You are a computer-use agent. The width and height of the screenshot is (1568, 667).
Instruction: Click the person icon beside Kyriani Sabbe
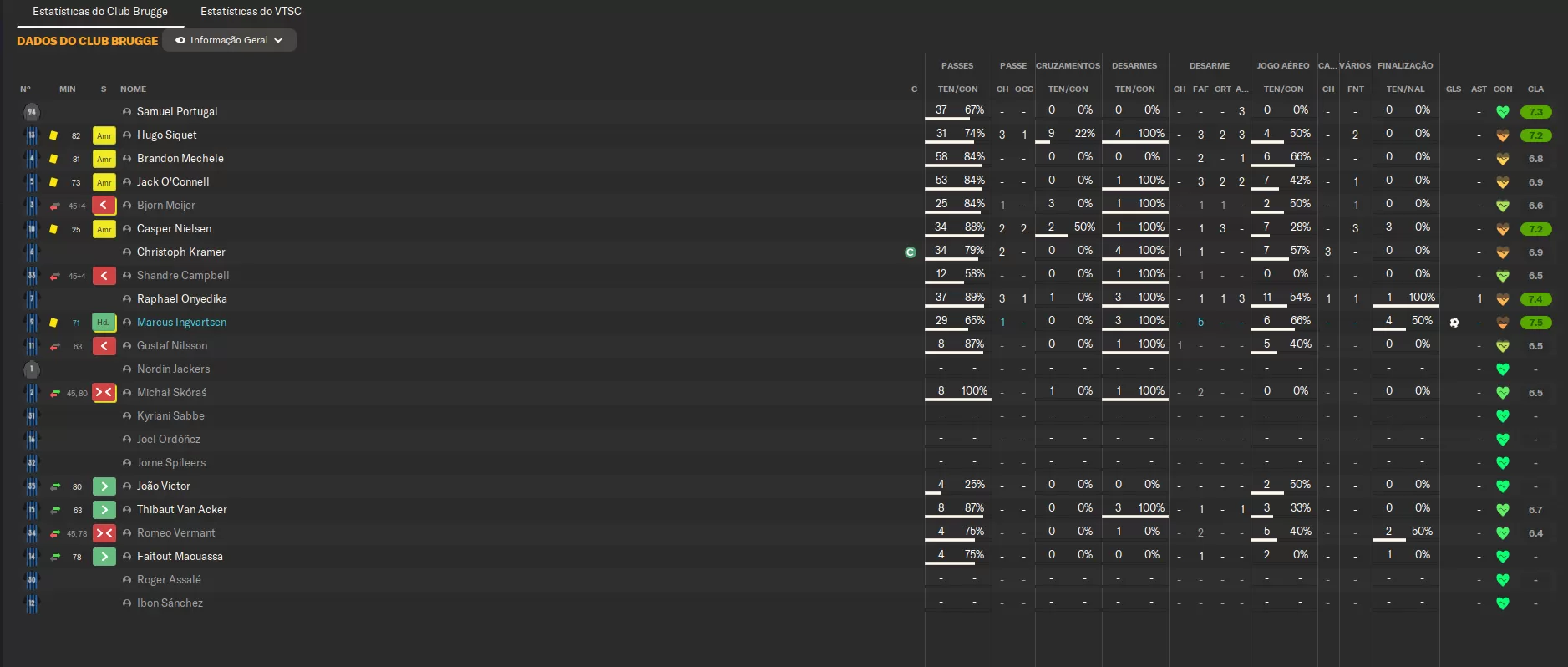coord(127,416)
